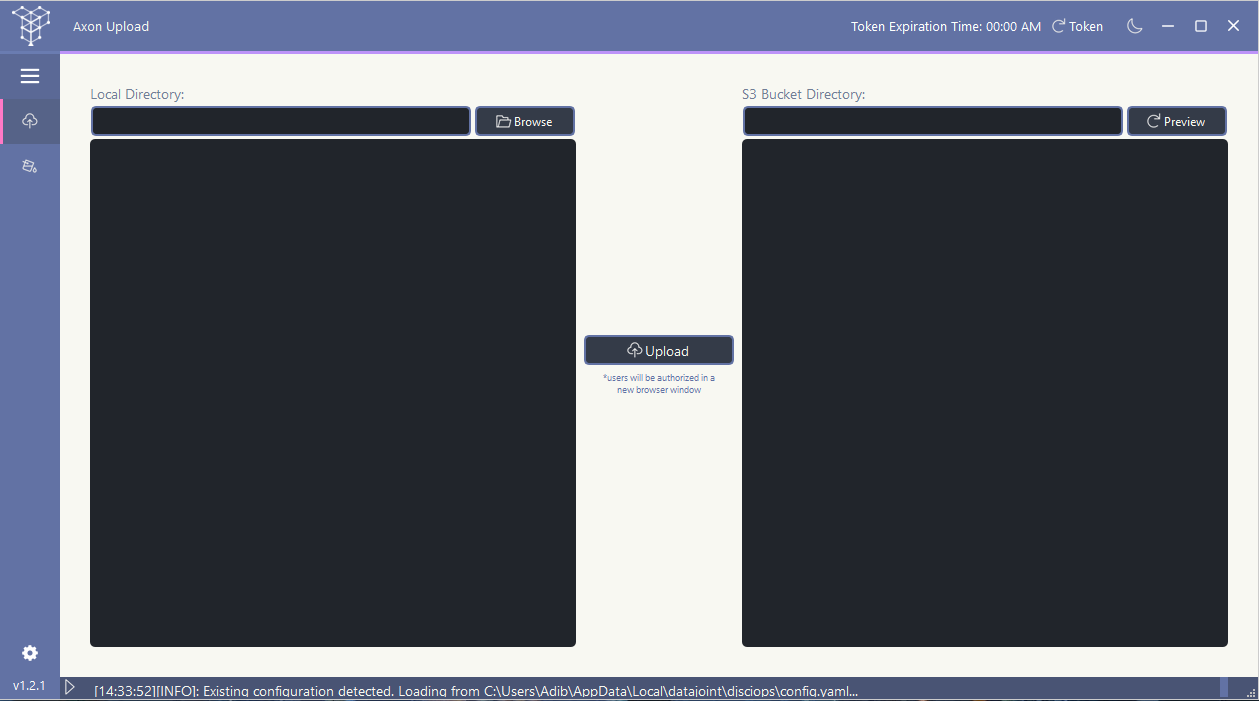Minimize the Axon Upload window
The image size is (1259, 701).
click(x=1168, y=26)
